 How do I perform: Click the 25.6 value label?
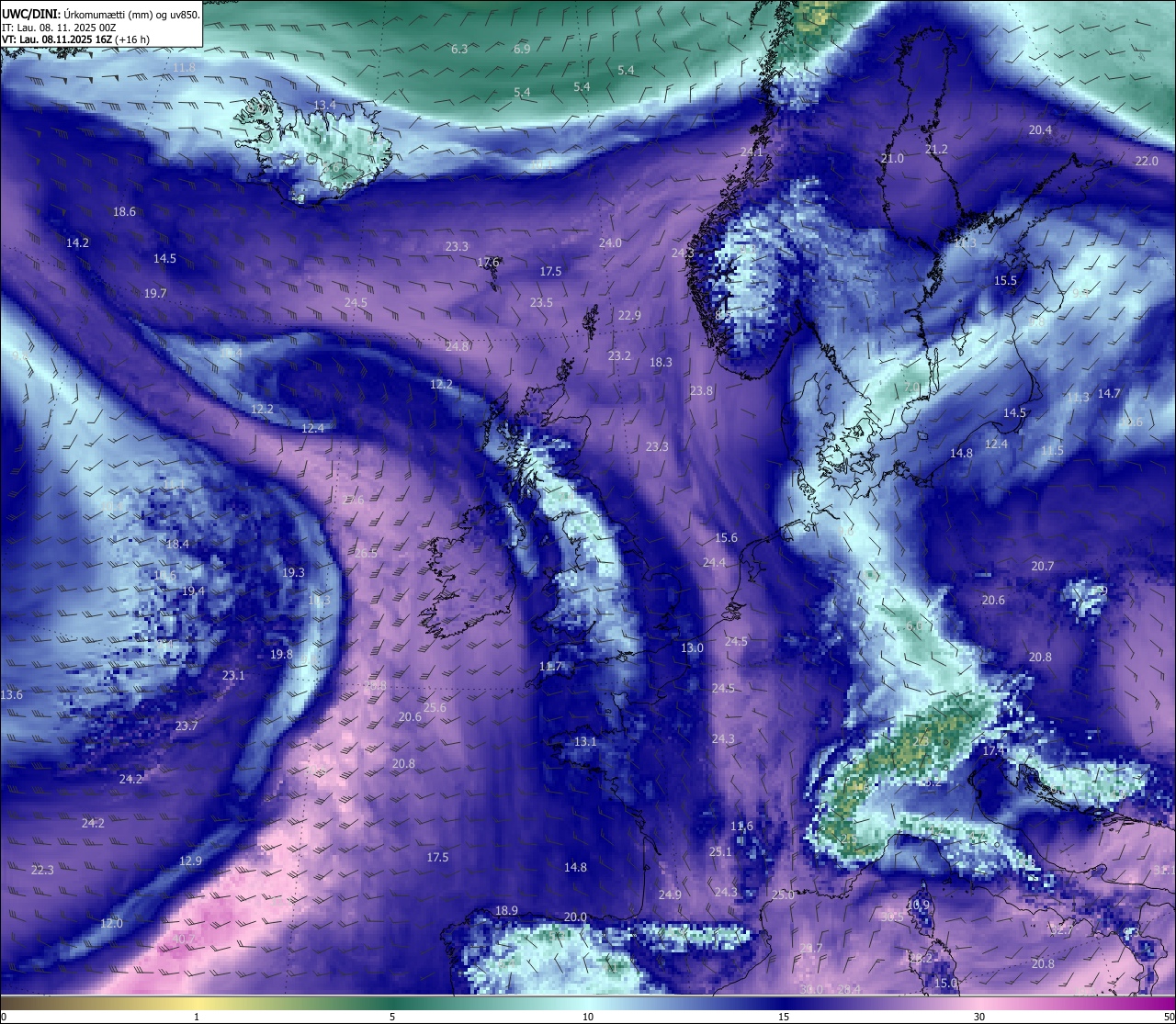point(435,708)
